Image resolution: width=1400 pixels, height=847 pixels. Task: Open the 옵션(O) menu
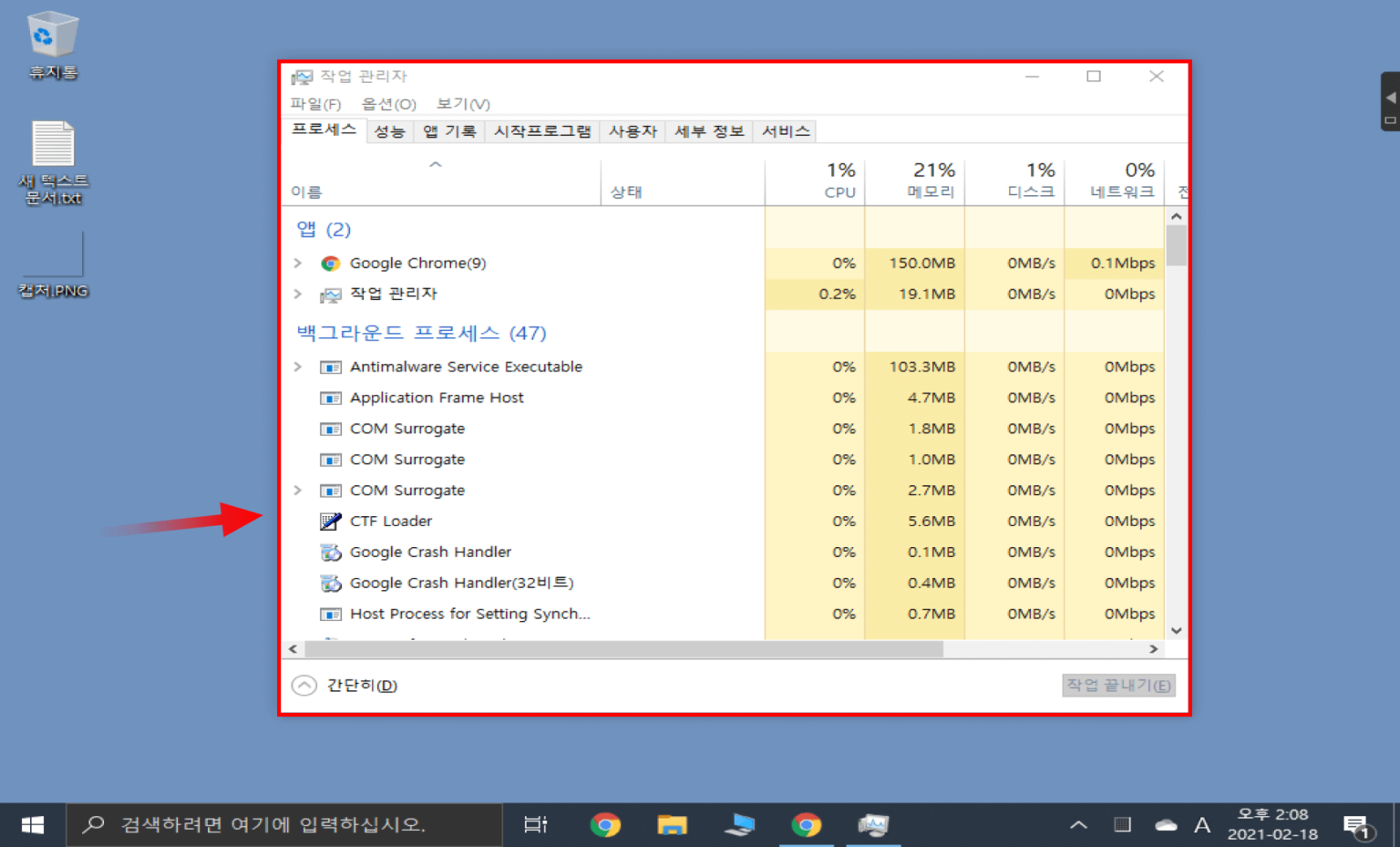[x=388, y=104]
